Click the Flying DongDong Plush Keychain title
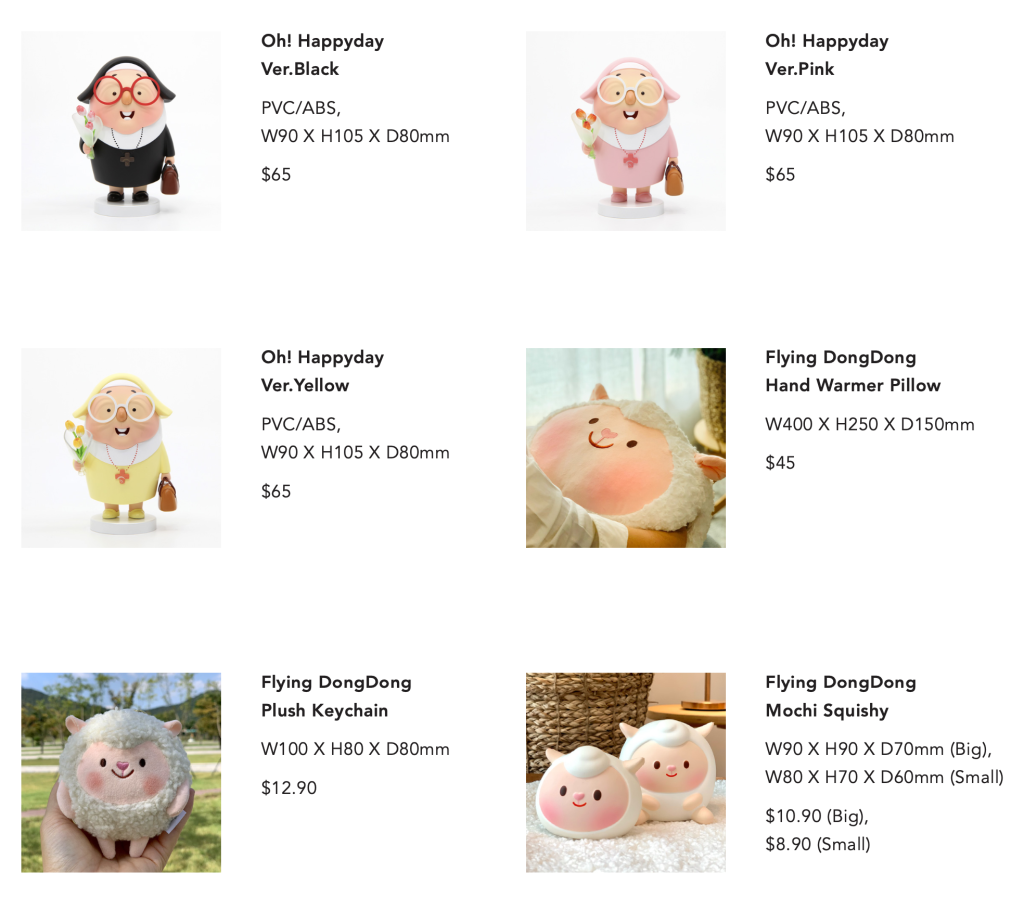 pyautogui.click(x=336, y=696)
